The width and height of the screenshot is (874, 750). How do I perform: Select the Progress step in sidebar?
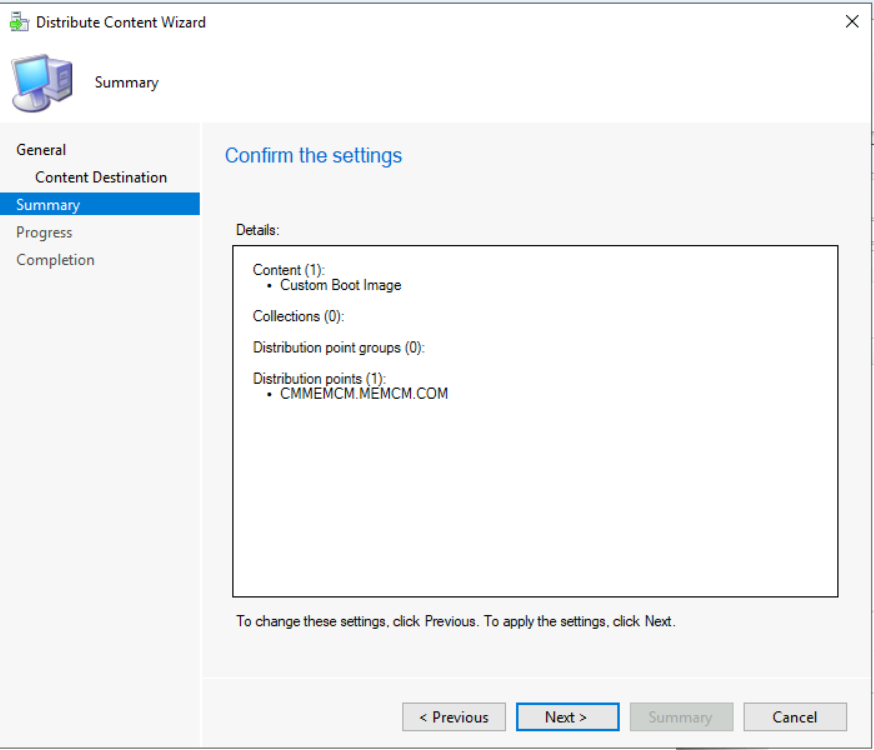coord(44,232)
